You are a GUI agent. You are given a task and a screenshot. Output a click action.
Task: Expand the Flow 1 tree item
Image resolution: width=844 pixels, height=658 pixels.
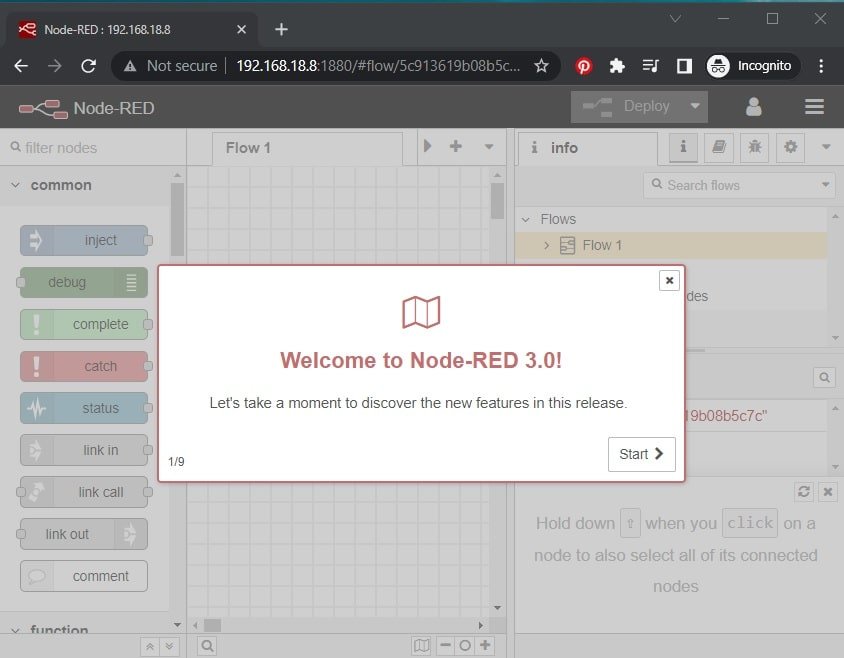547,246
